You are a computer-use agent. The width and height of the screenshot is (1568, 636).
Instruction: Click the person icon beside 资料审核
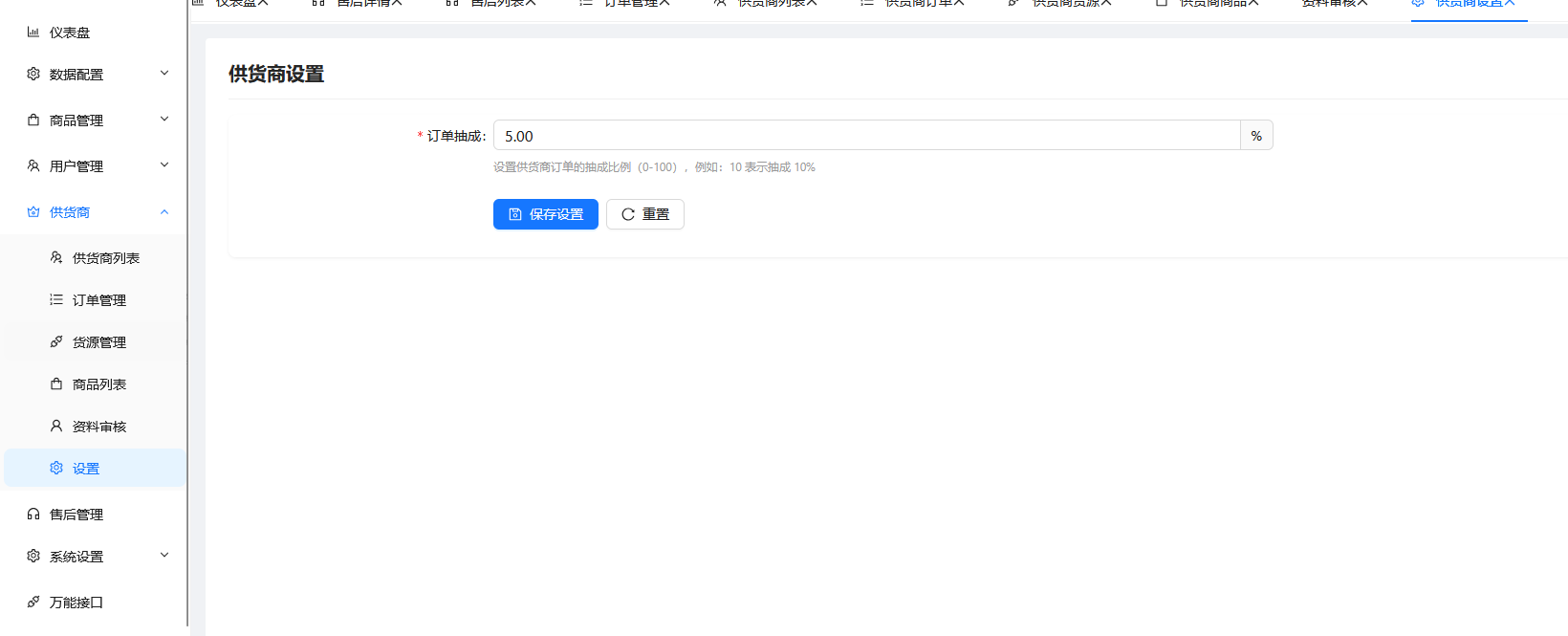tap(56, 427)
